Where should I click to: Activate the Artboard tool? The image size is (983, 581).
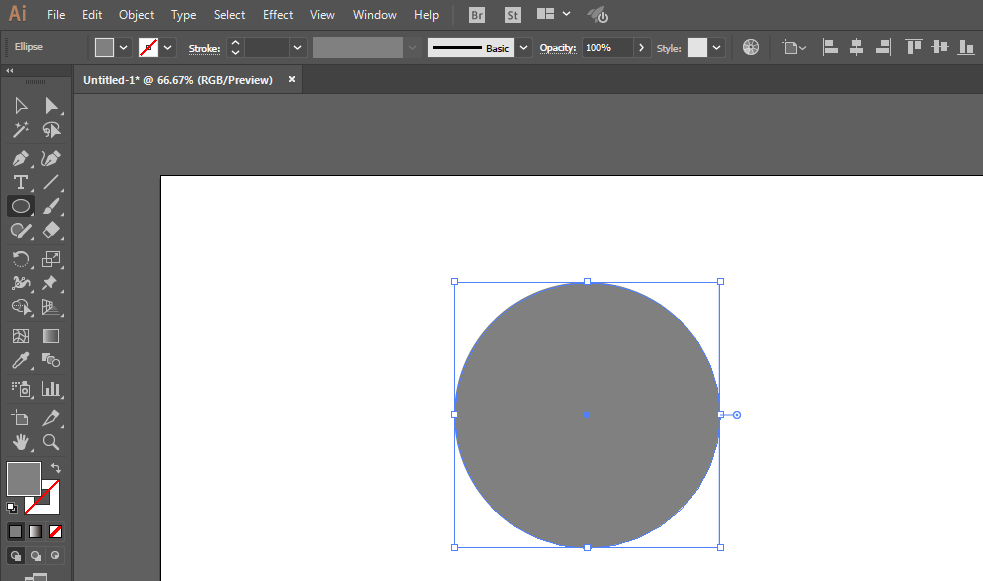21,417
